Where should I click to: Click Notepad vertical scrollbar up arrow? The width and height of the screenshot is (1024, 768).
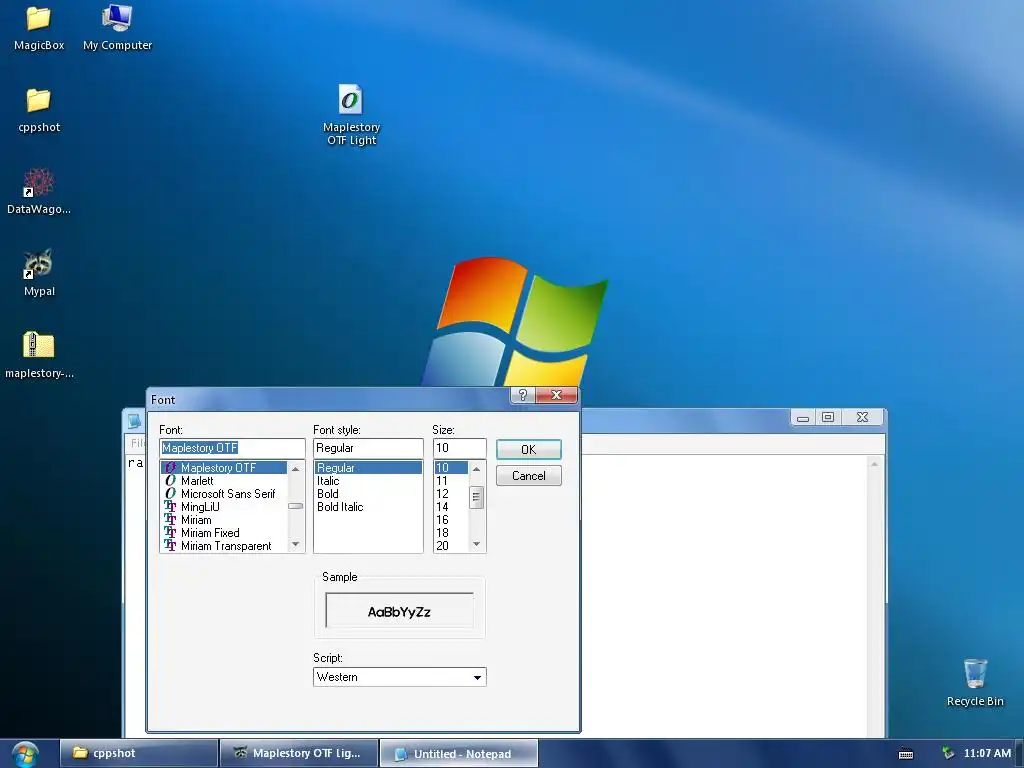(x=874, y=464)
